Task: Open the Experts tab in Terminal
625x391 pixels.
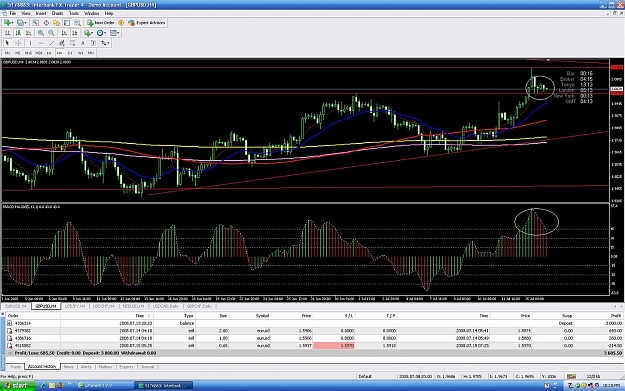Action: [126, 367]
